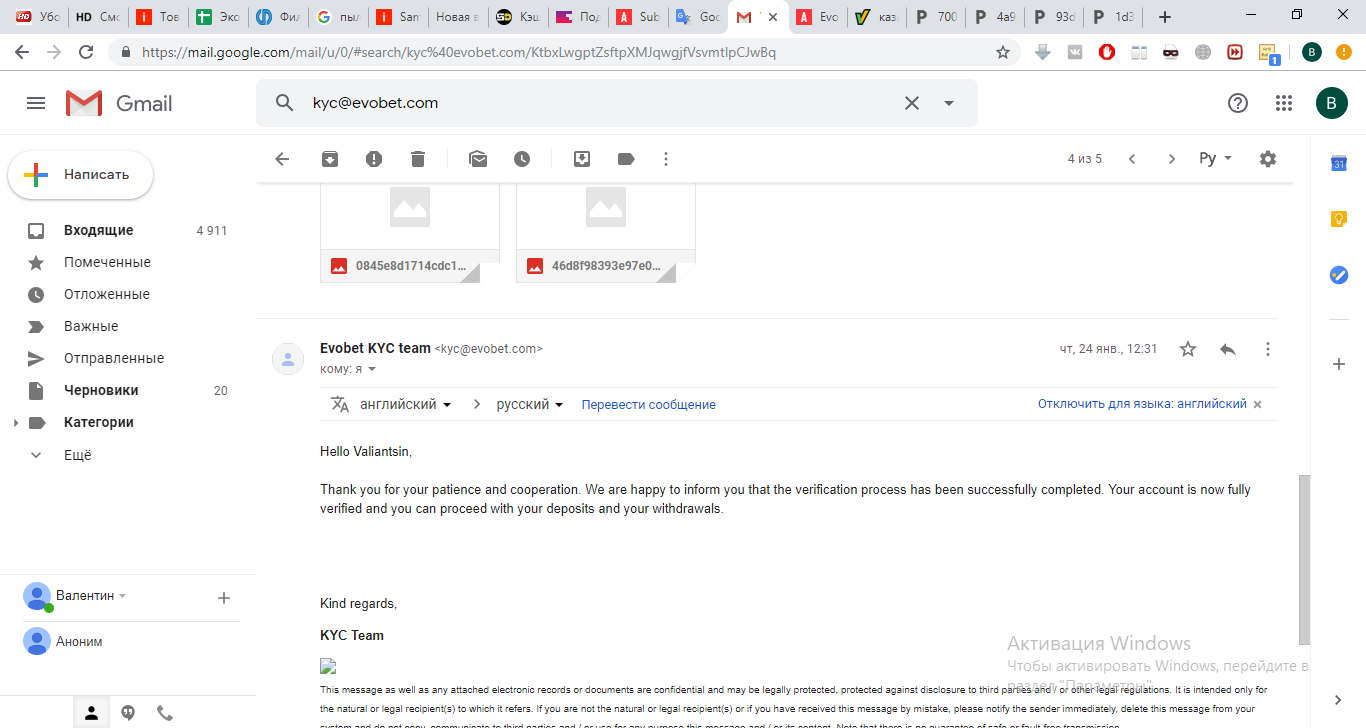1366x728 pixels.
Task: Open the Gmail main menu hamburger
Action: (36, 103)
